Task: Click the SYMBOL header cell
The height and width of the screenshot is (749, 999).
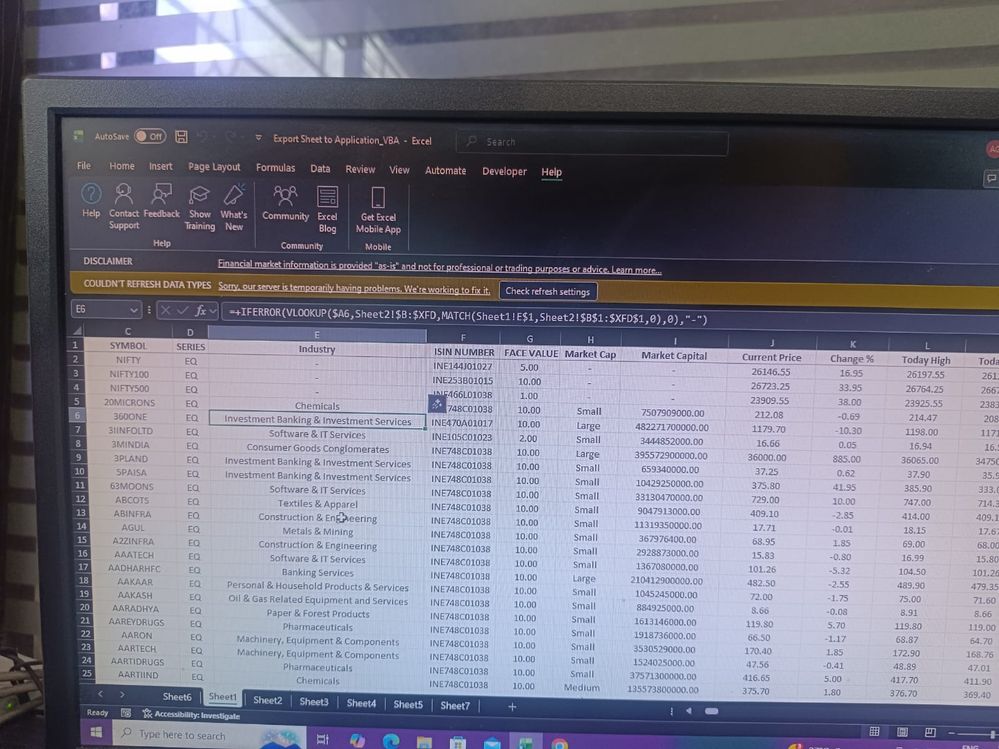Action: (x=128, y=345)
